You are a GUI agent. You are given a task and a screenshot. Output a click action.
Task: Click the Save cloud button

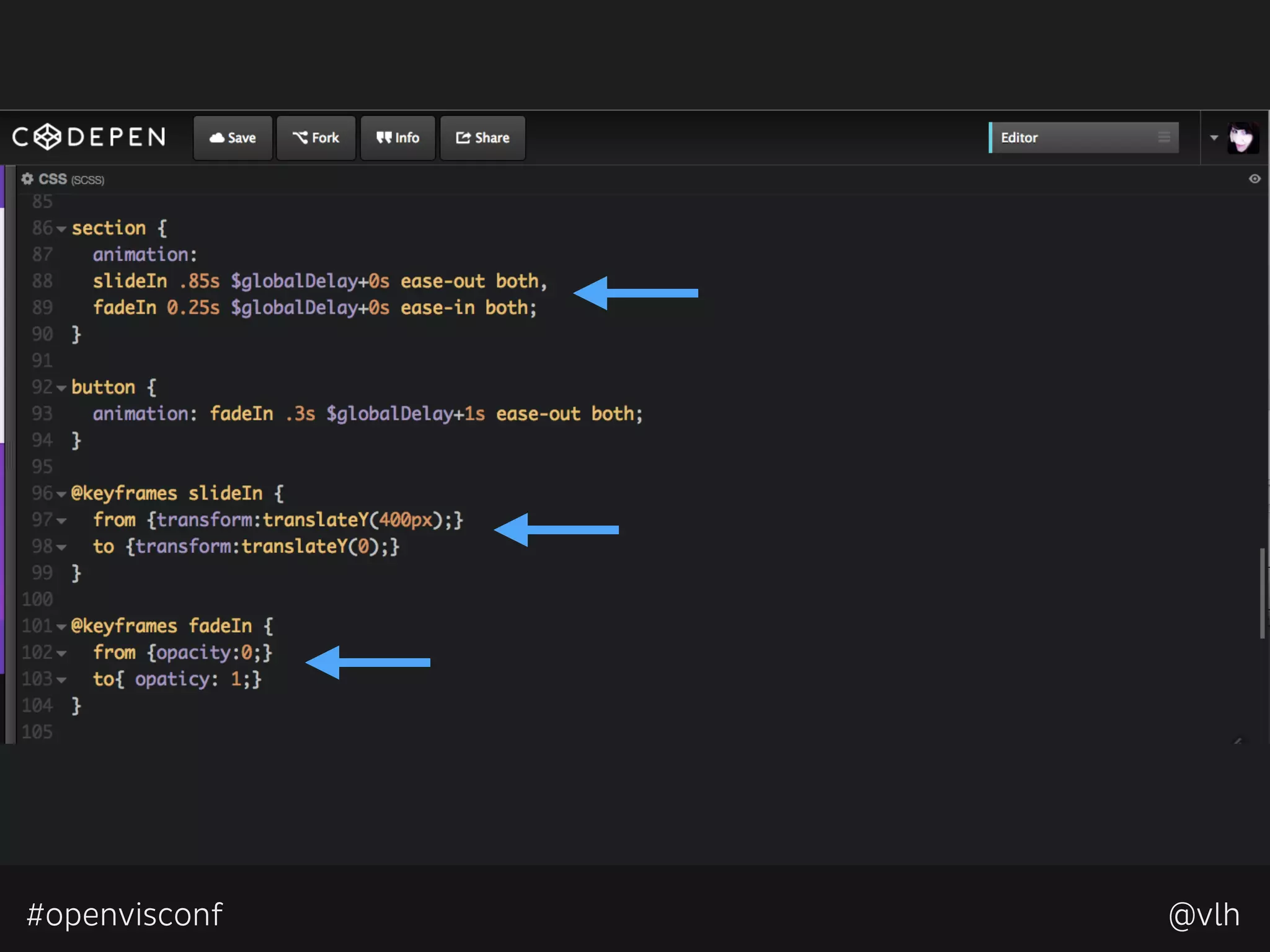coord(233,138)
